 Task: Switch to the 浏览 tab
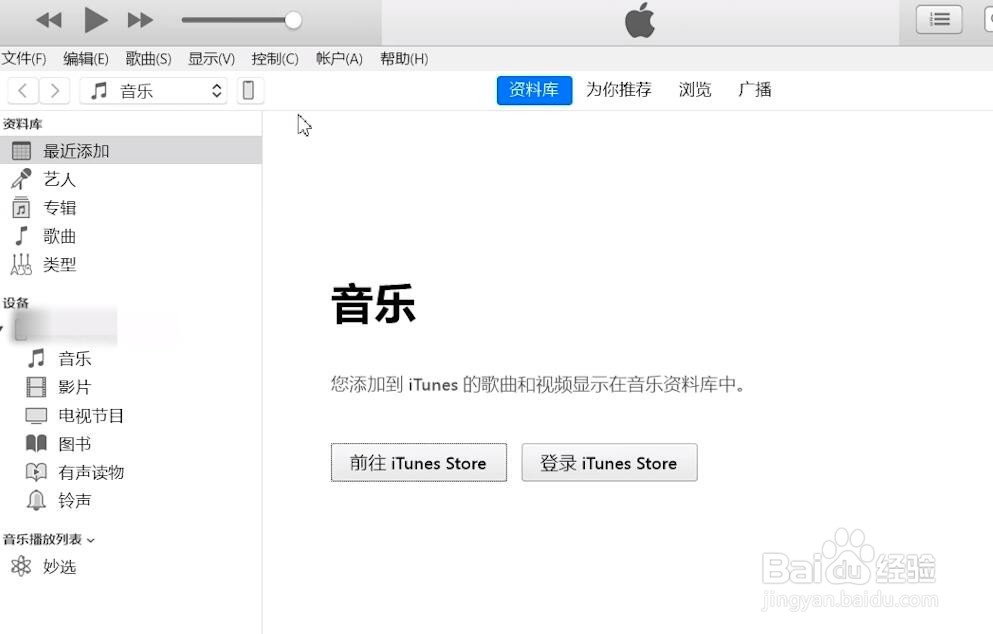(695, 90)
